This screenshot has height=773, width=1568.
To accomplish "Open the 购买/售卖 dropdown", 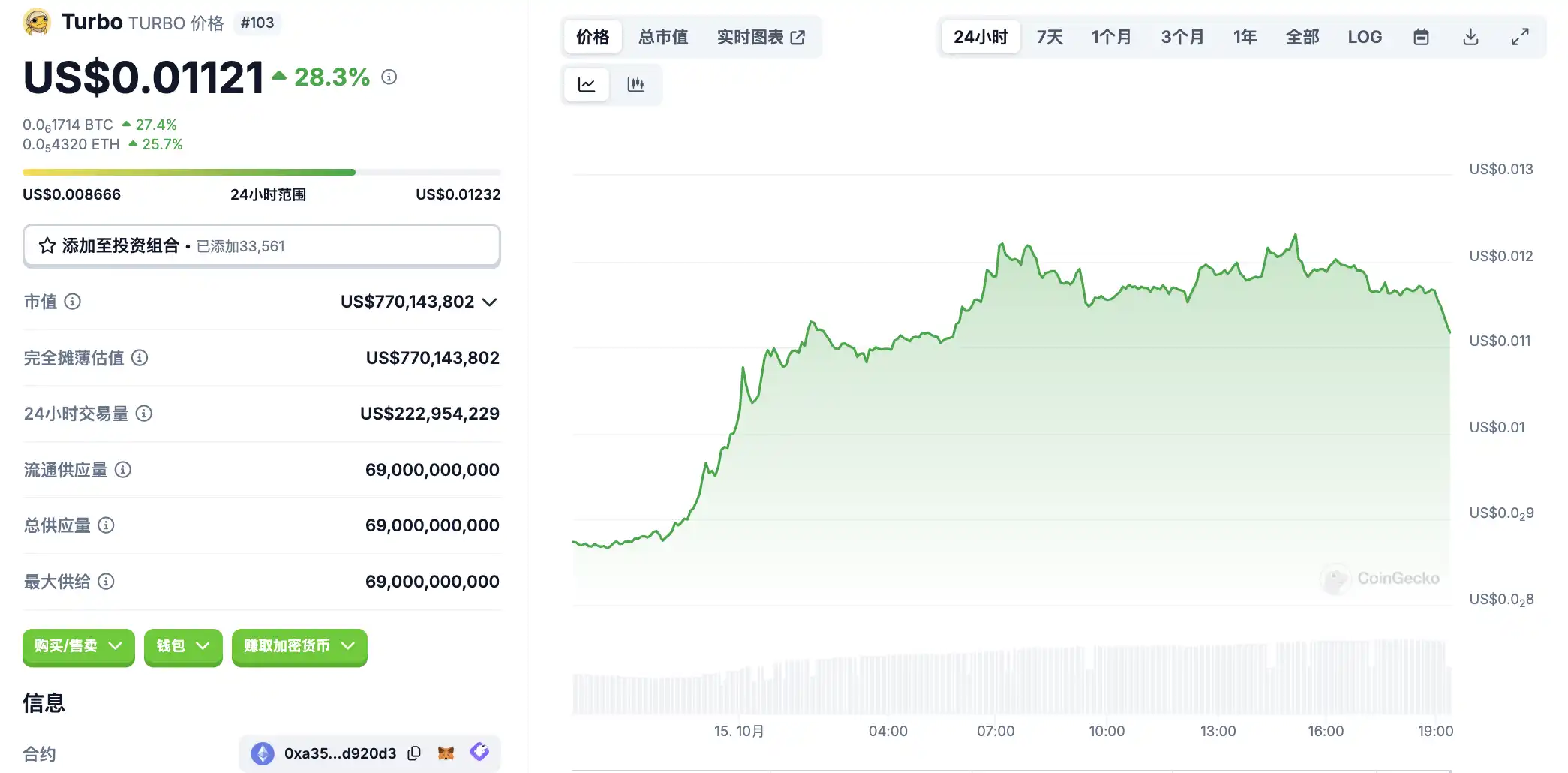I will click(79, 646).
